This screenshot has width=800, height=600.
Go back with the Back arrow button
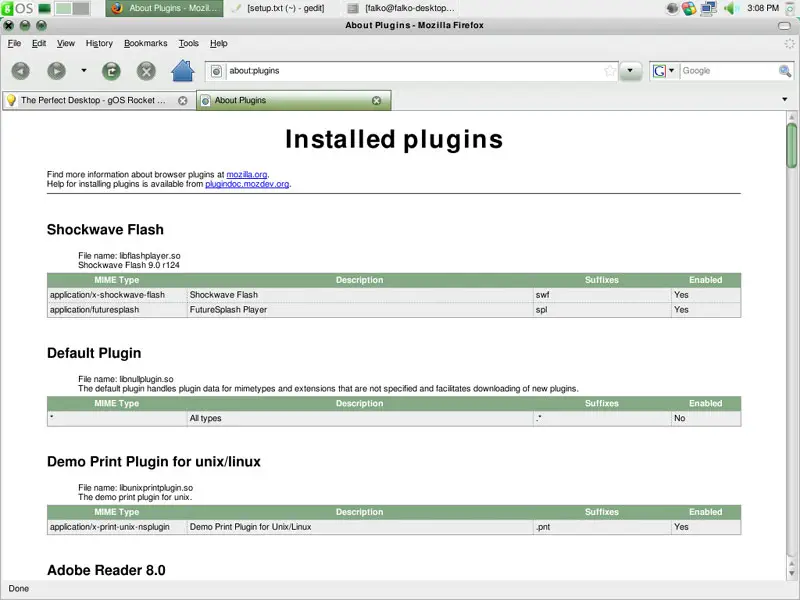click(20, 71)
